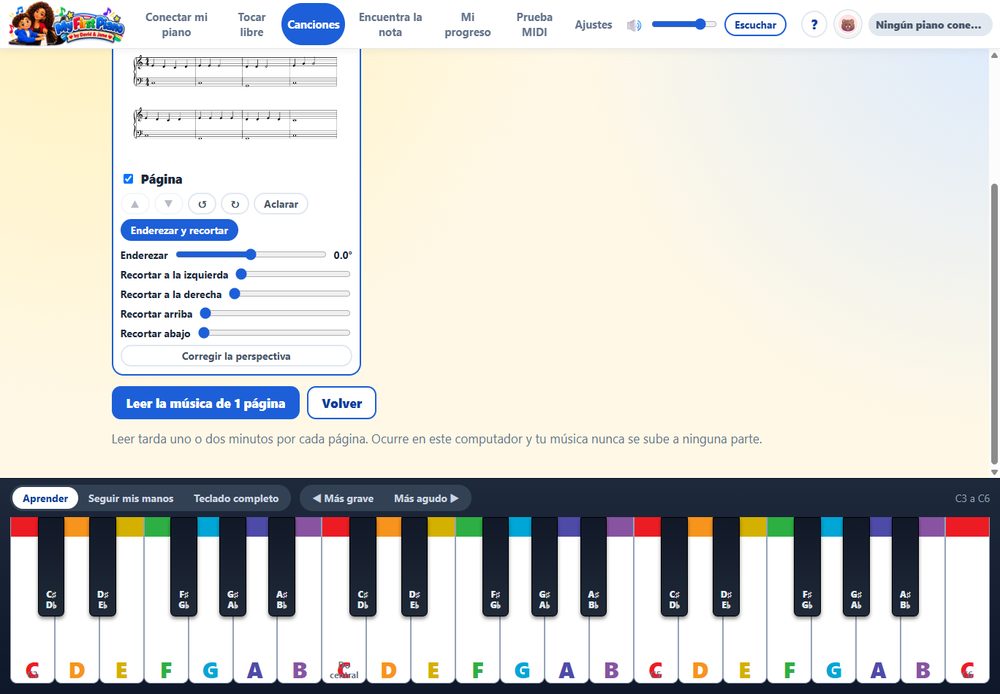Viewport: 1000px width, 694px height.
Task: Open the Ajustes tab
Action: [593, 24]
